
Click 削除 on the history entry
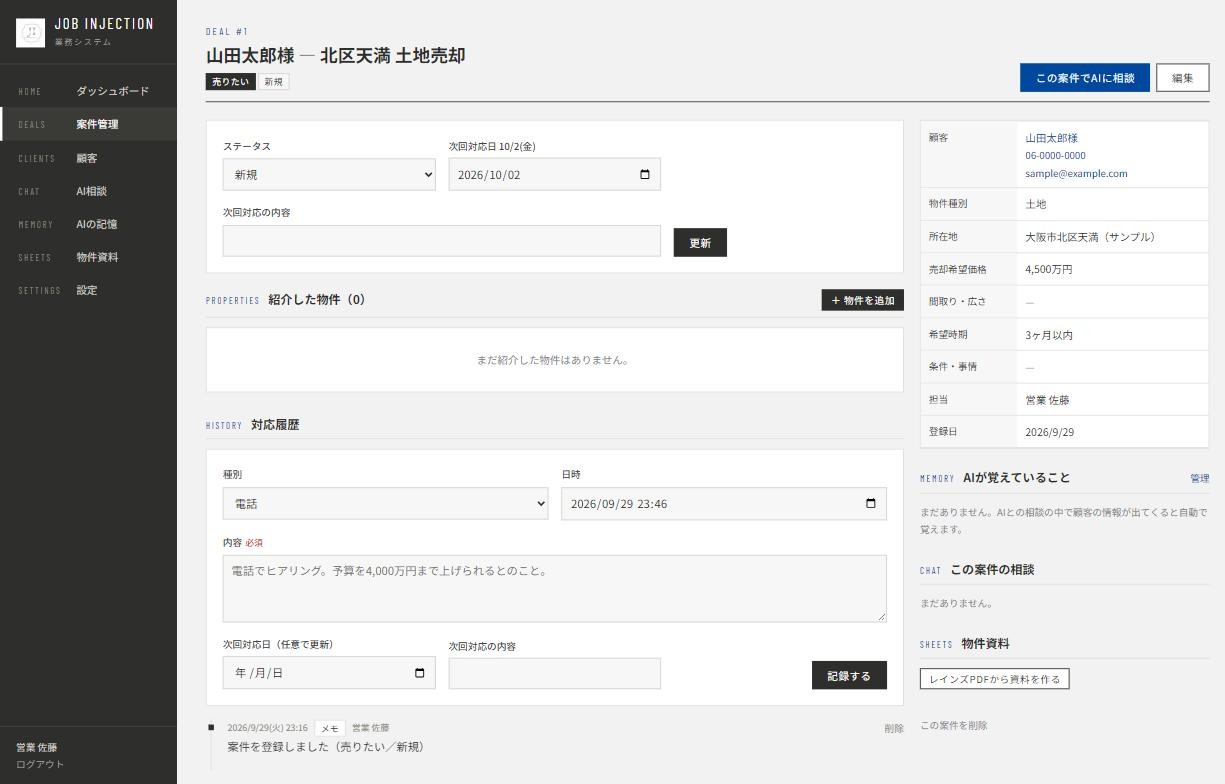[894, 729]
